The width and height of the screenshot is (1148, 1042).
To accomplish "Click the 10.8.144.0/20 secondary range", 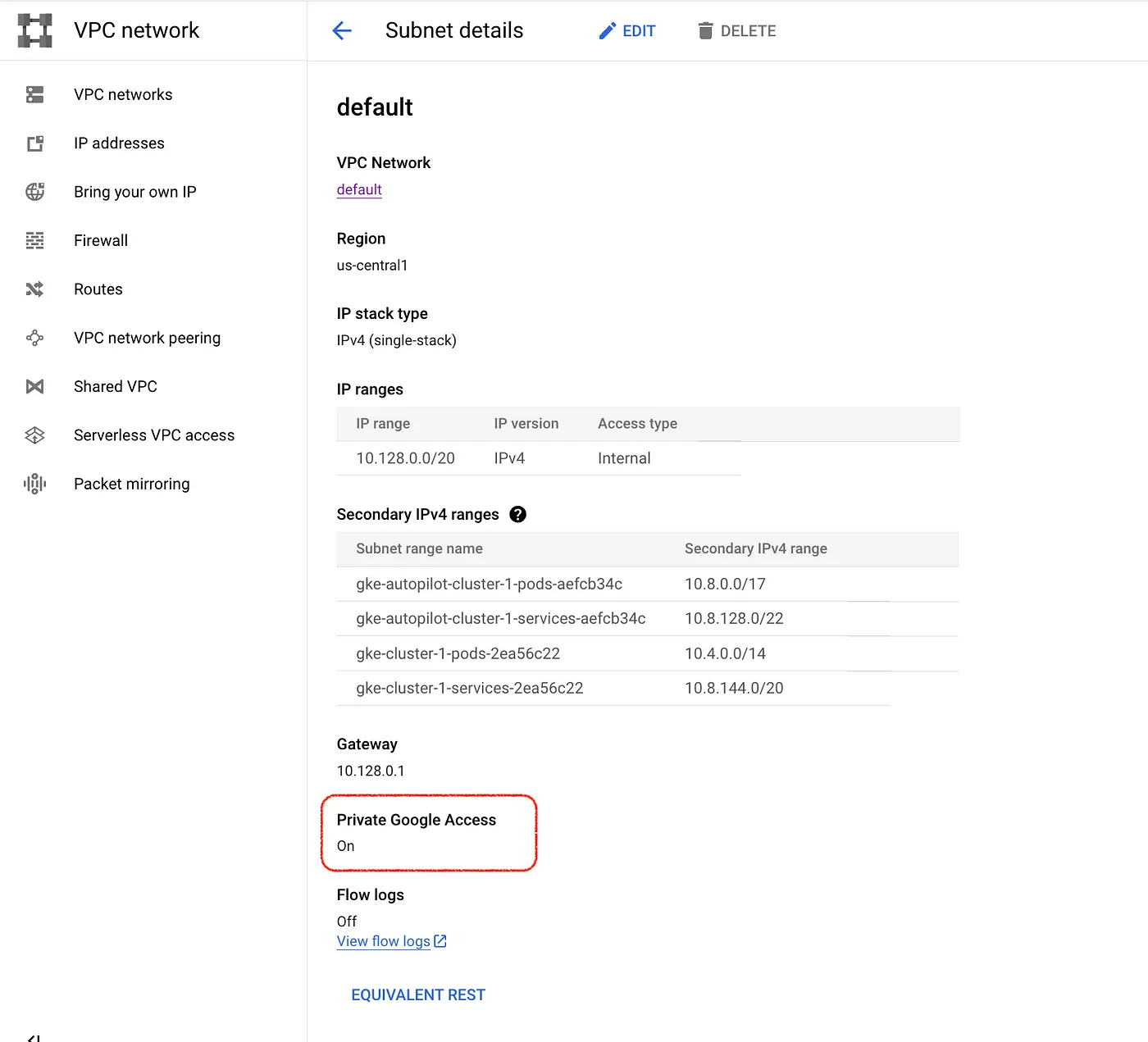I will point(734,689).
